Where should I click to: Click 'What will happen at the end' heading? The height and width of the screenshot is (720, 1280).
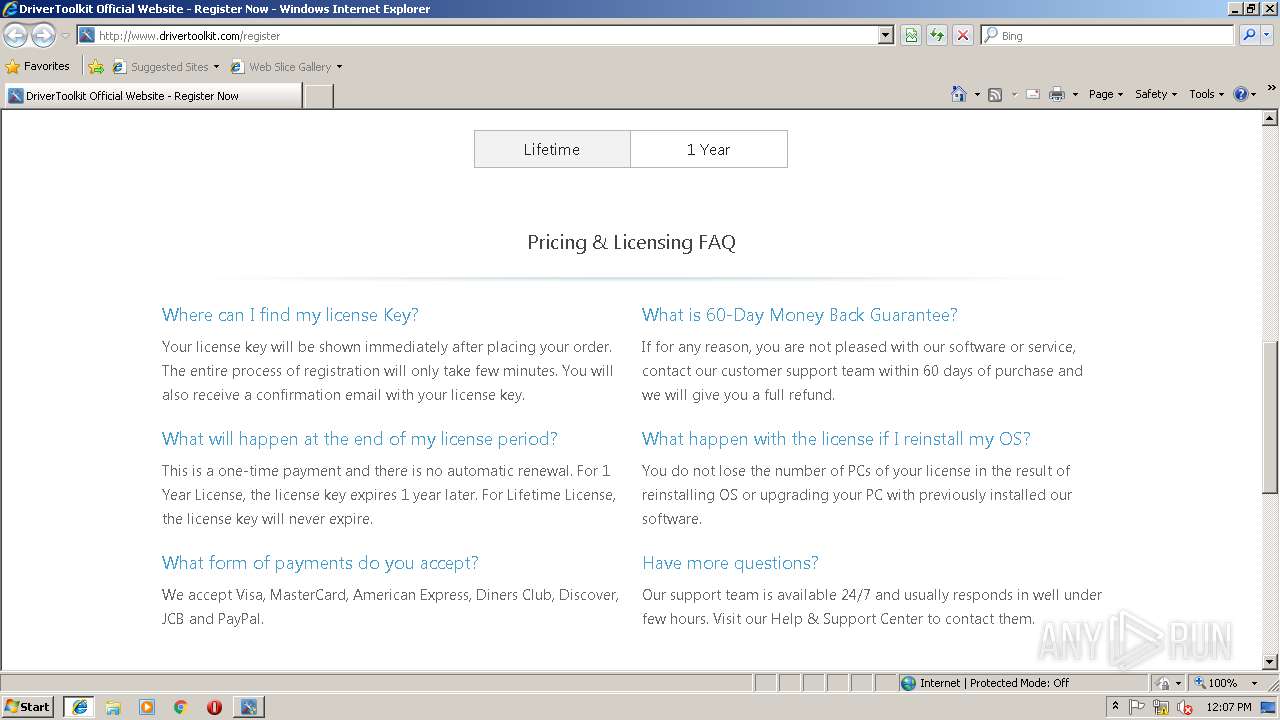[x=360, y=439]
